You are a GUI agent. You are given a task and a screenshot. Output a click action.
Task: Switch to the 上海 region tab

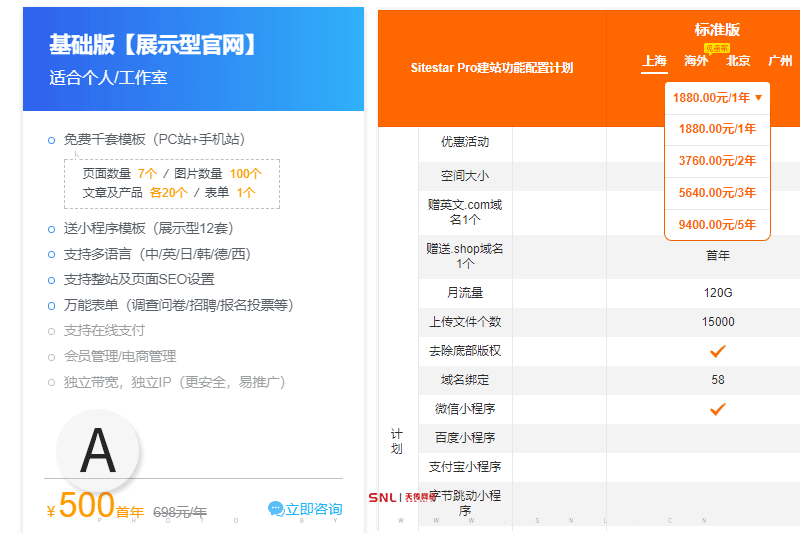654,62
